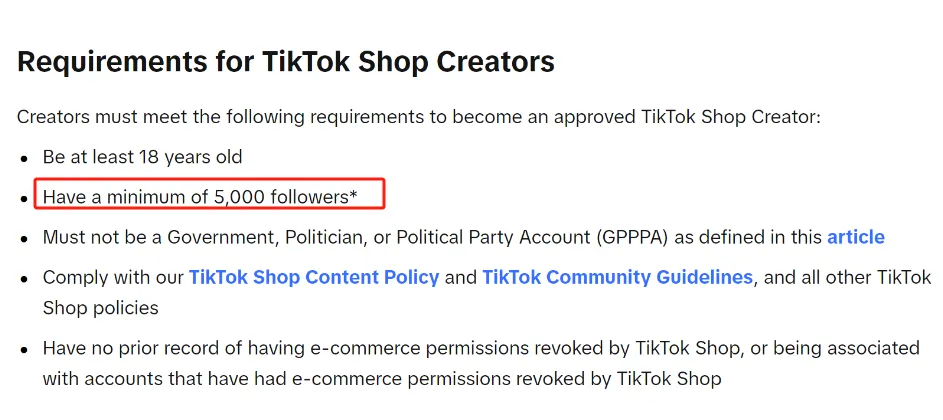Open the TikTok Shop Content Policy link

click(x=314, y=277)
